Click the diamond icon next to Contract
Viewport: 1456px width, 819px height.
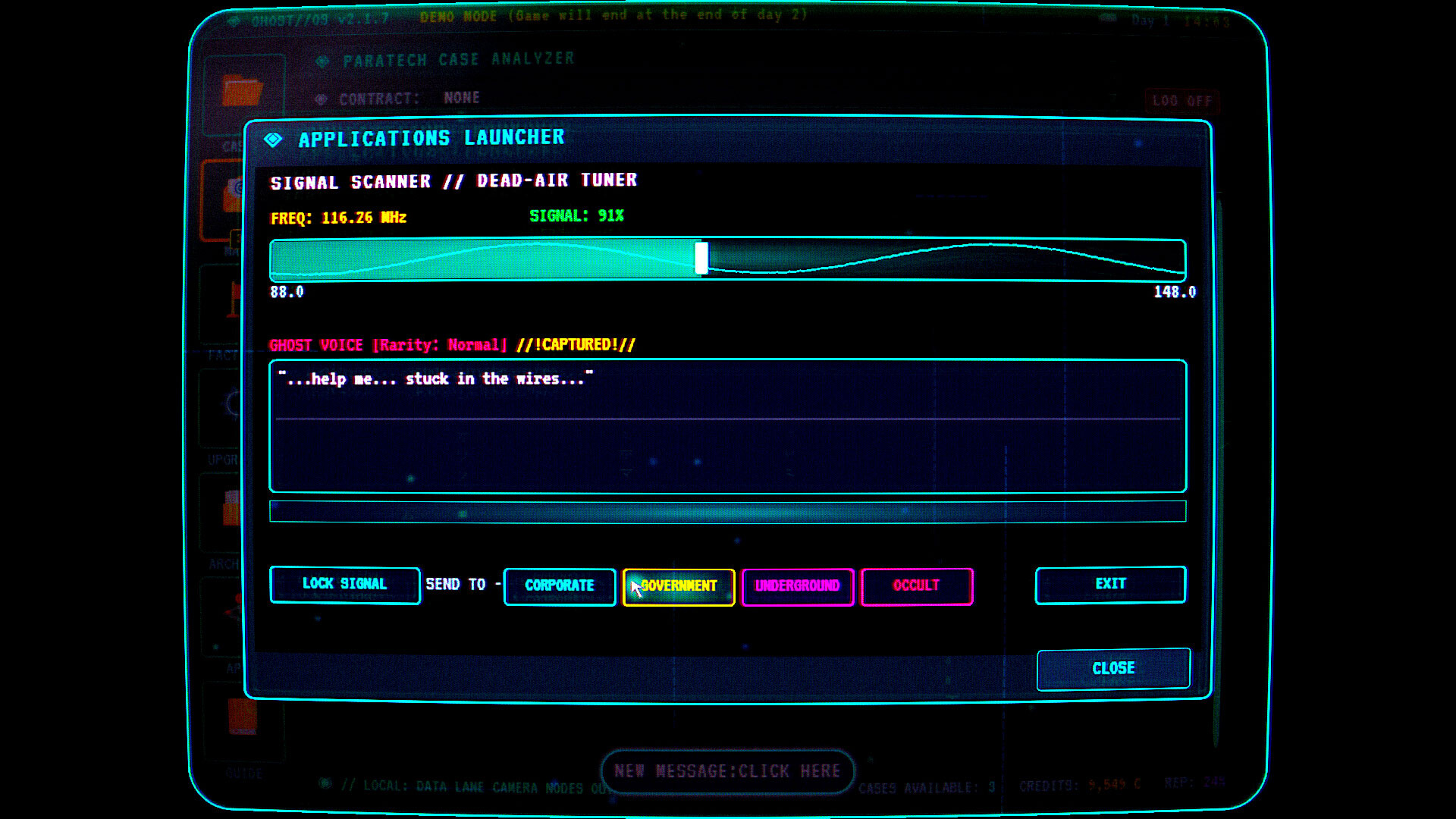[322, 99]
